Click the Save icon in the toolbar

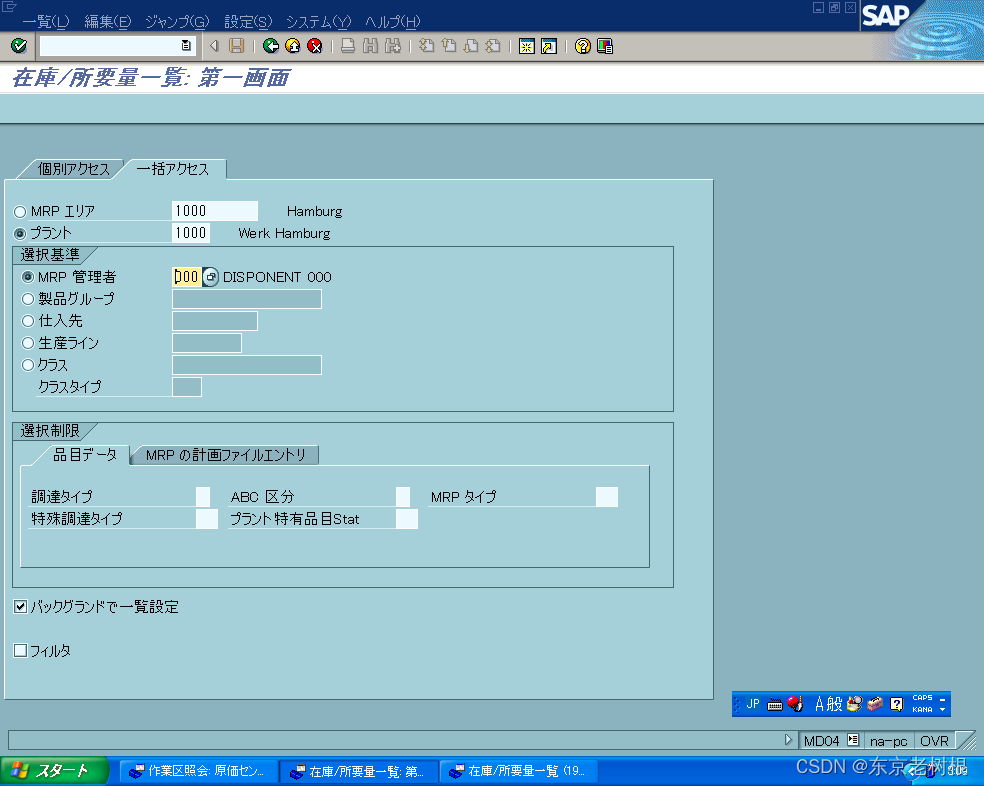[x=235, y=45]
